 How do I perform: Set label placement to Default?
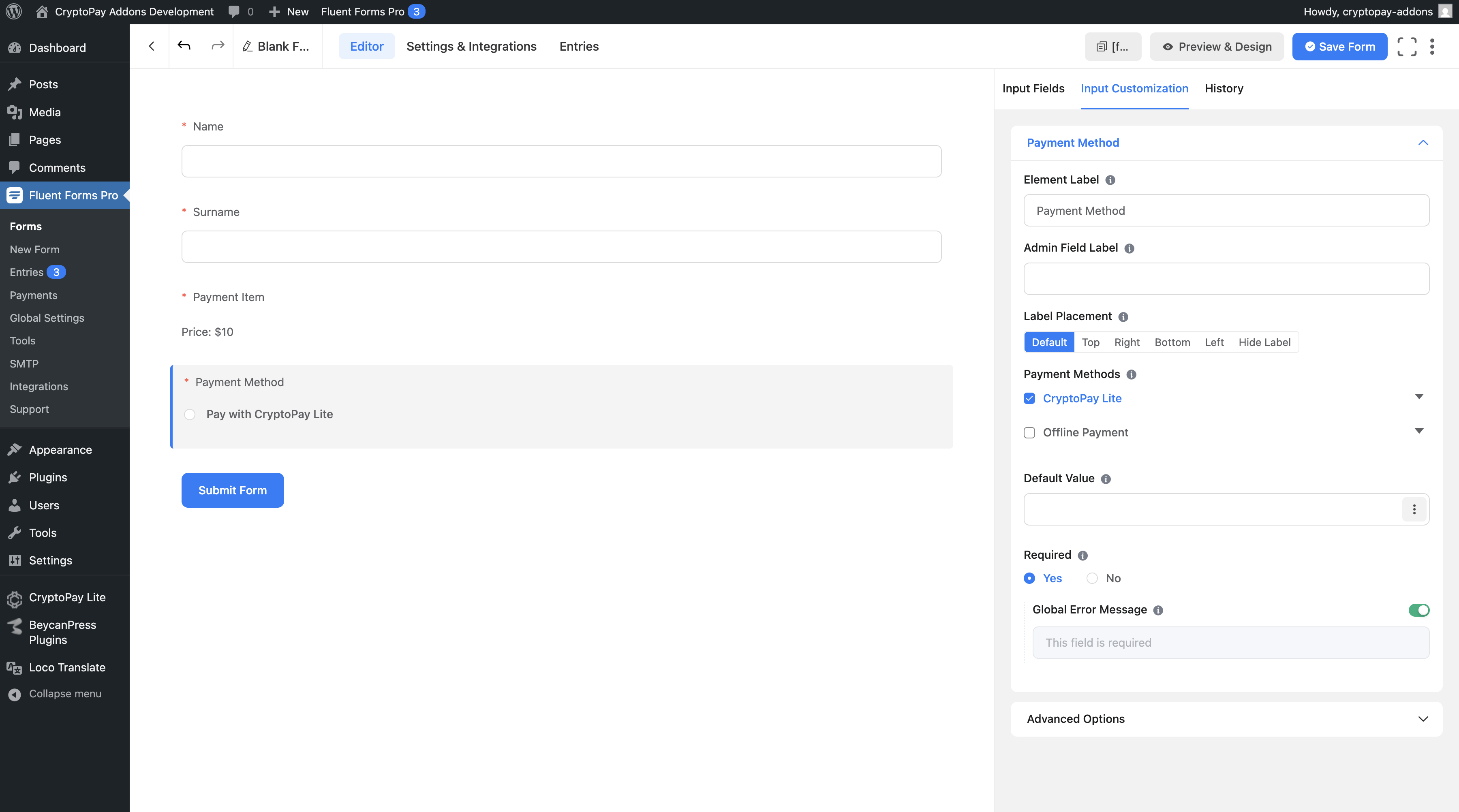[1049, 342]
